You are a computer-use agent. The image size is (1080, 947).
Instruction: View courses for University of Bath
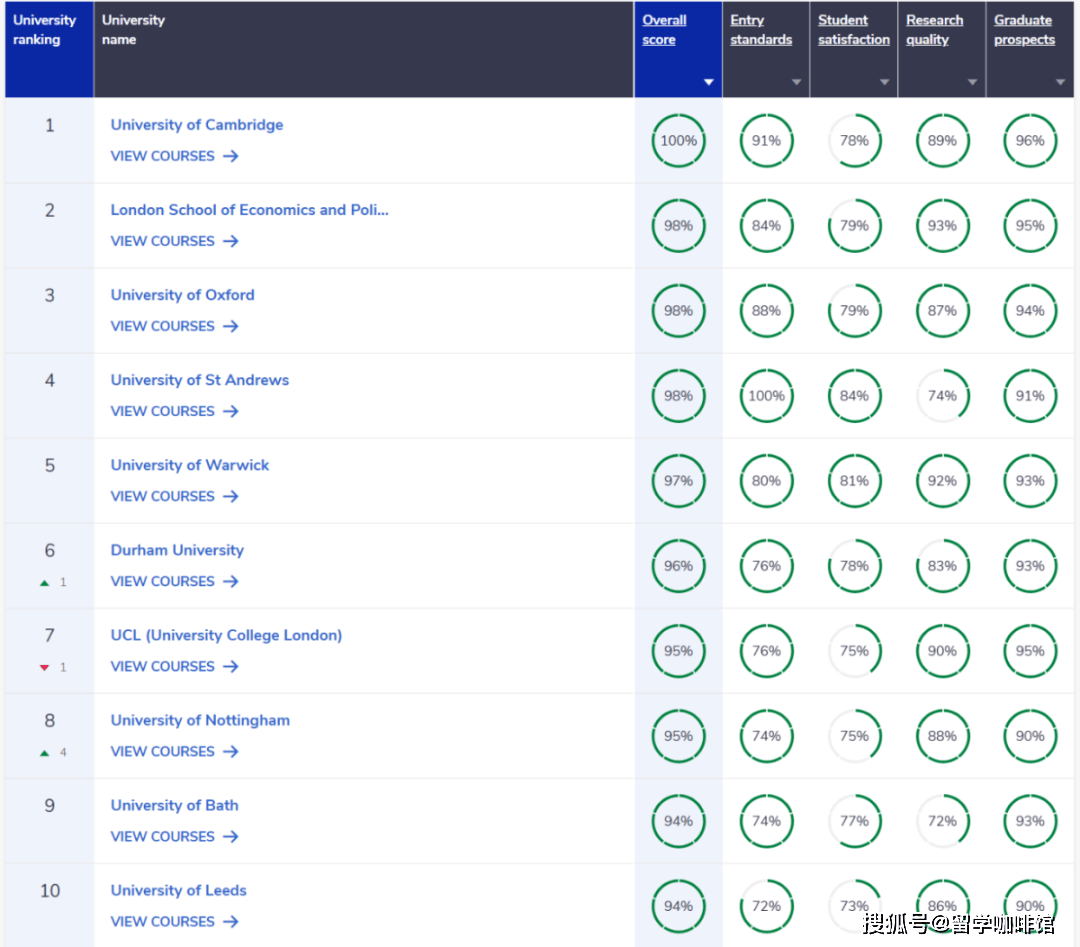pos(174,837)
